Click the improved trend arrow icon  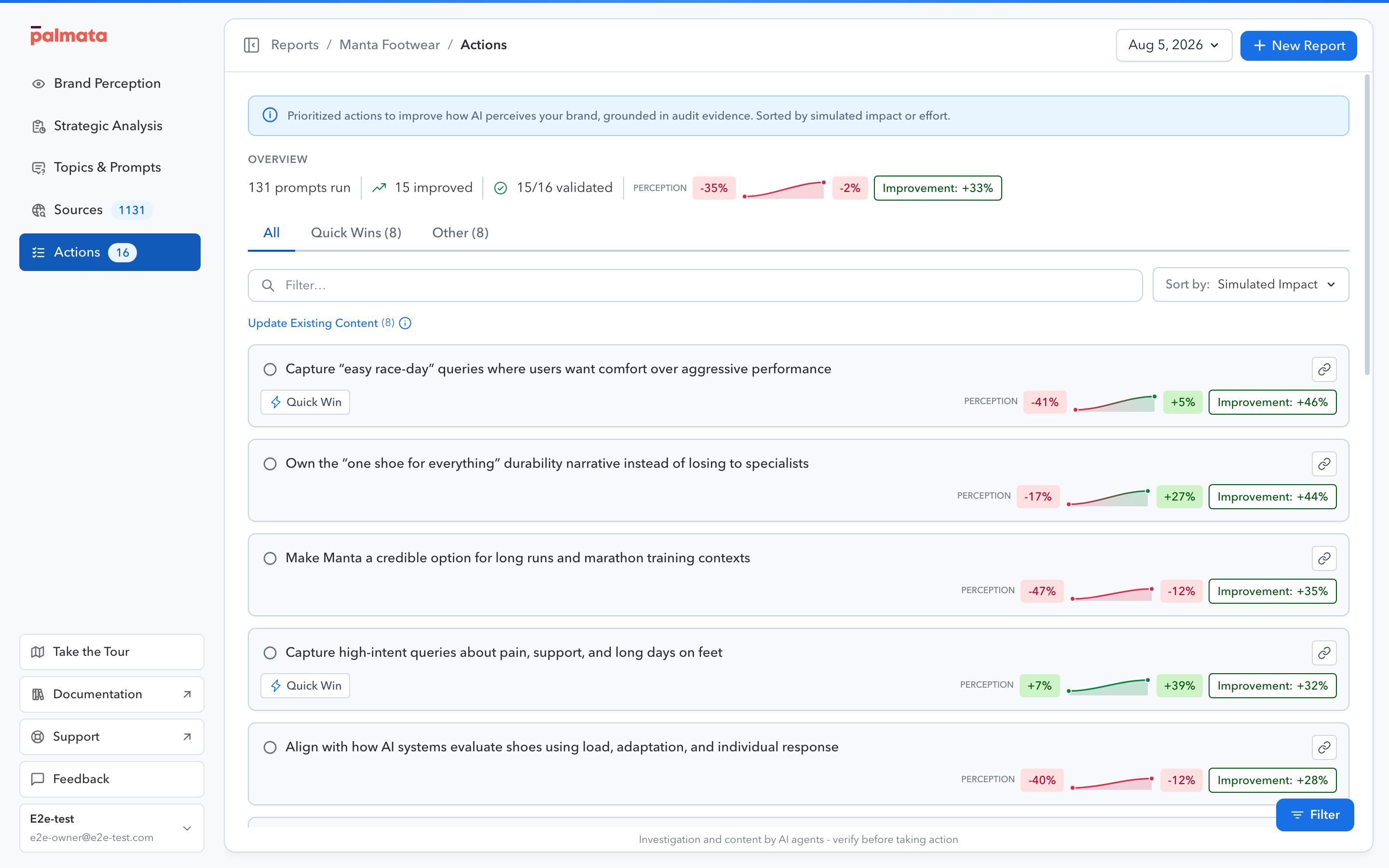[x=379, y=188]
